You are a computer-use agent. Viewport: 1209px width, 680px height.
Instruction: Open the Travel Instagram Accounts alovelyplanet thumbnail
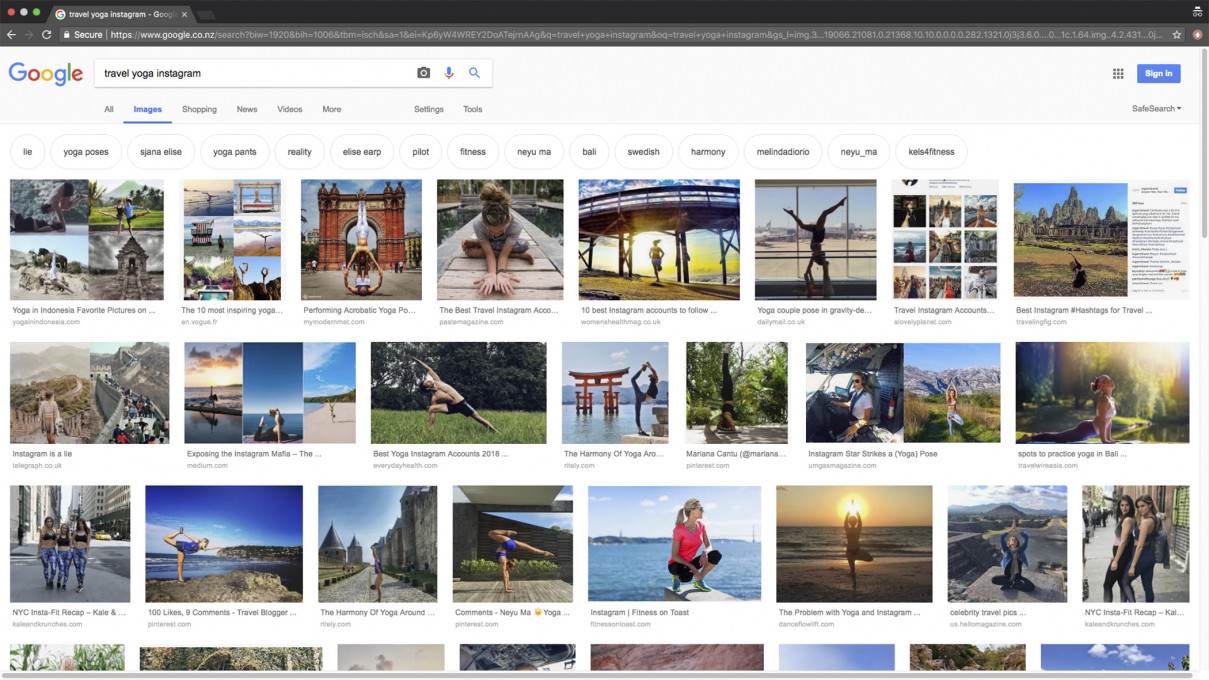[945, 240]
